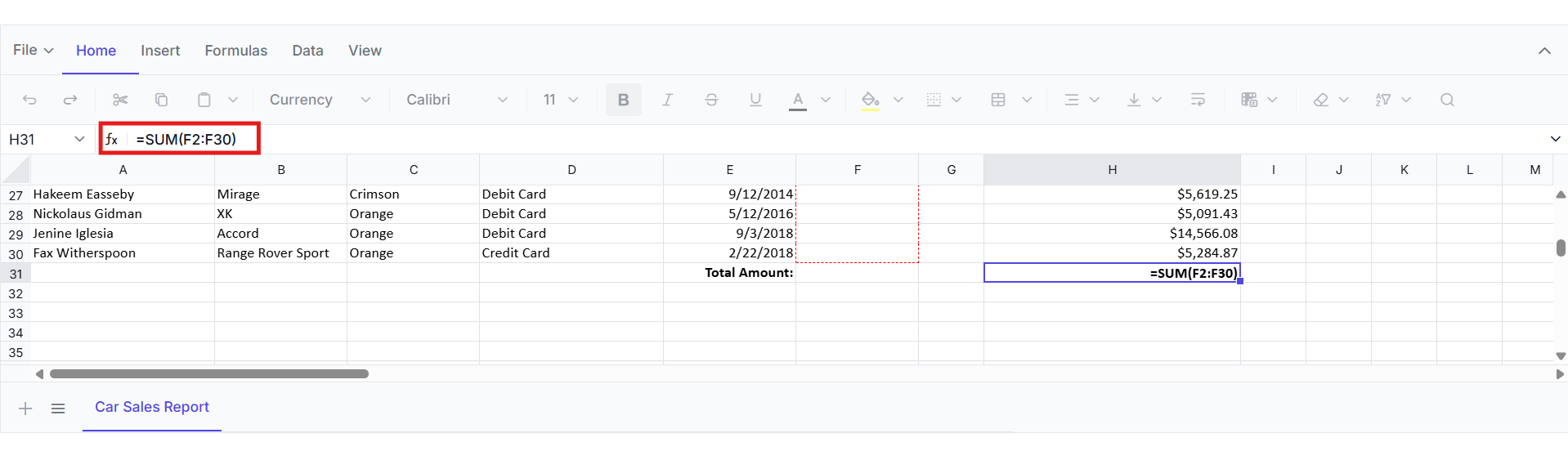Expand the formula bar with right chevron
Viewport: 1568px width, 460px height.
[1555, 139]
